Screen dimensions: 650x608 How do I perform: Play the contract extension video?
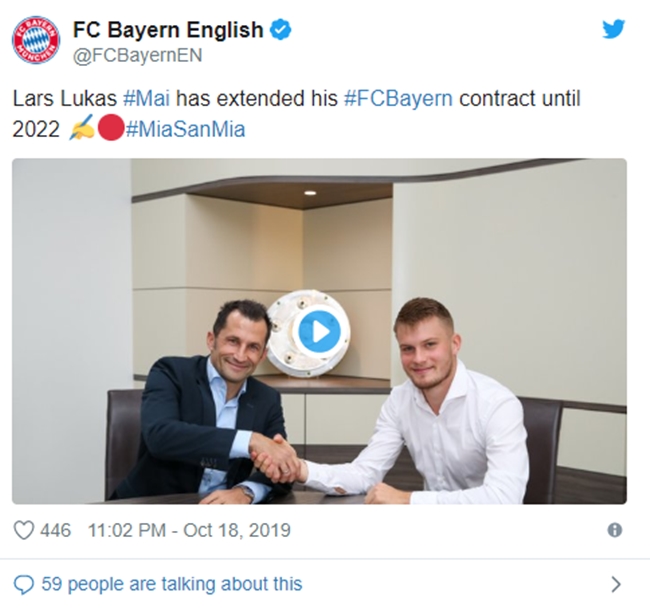[x=319, y=331]
